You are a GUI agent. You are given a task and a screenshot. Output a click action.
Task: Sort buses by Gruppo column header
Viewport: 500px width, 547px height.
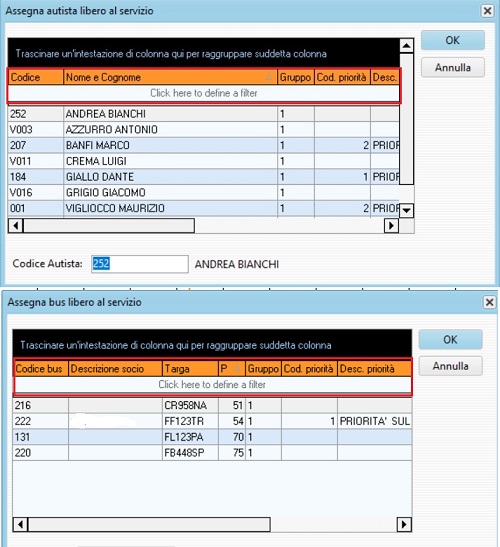263,369
